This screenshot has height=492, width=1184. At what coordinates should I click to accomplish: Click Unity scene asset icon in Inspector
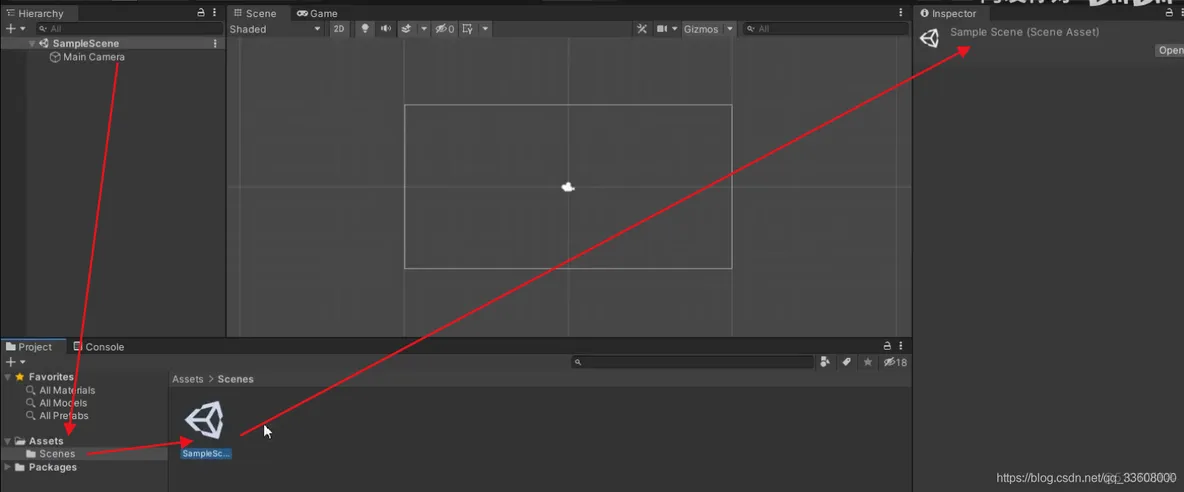click(930, 38)
